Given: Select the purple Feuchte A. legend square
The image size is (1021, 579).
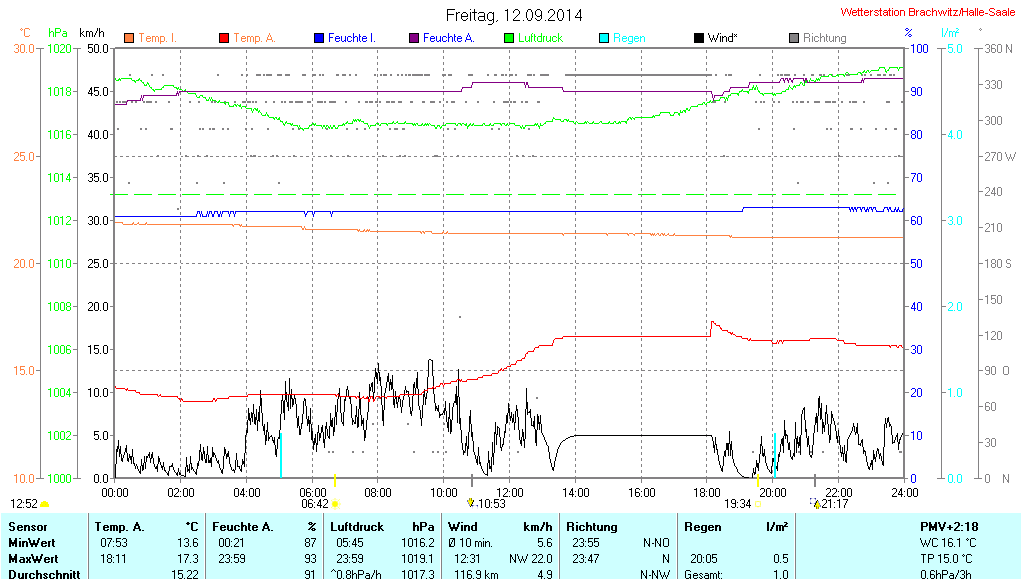Looking at the screenshot, I should (x=414, y=38).
